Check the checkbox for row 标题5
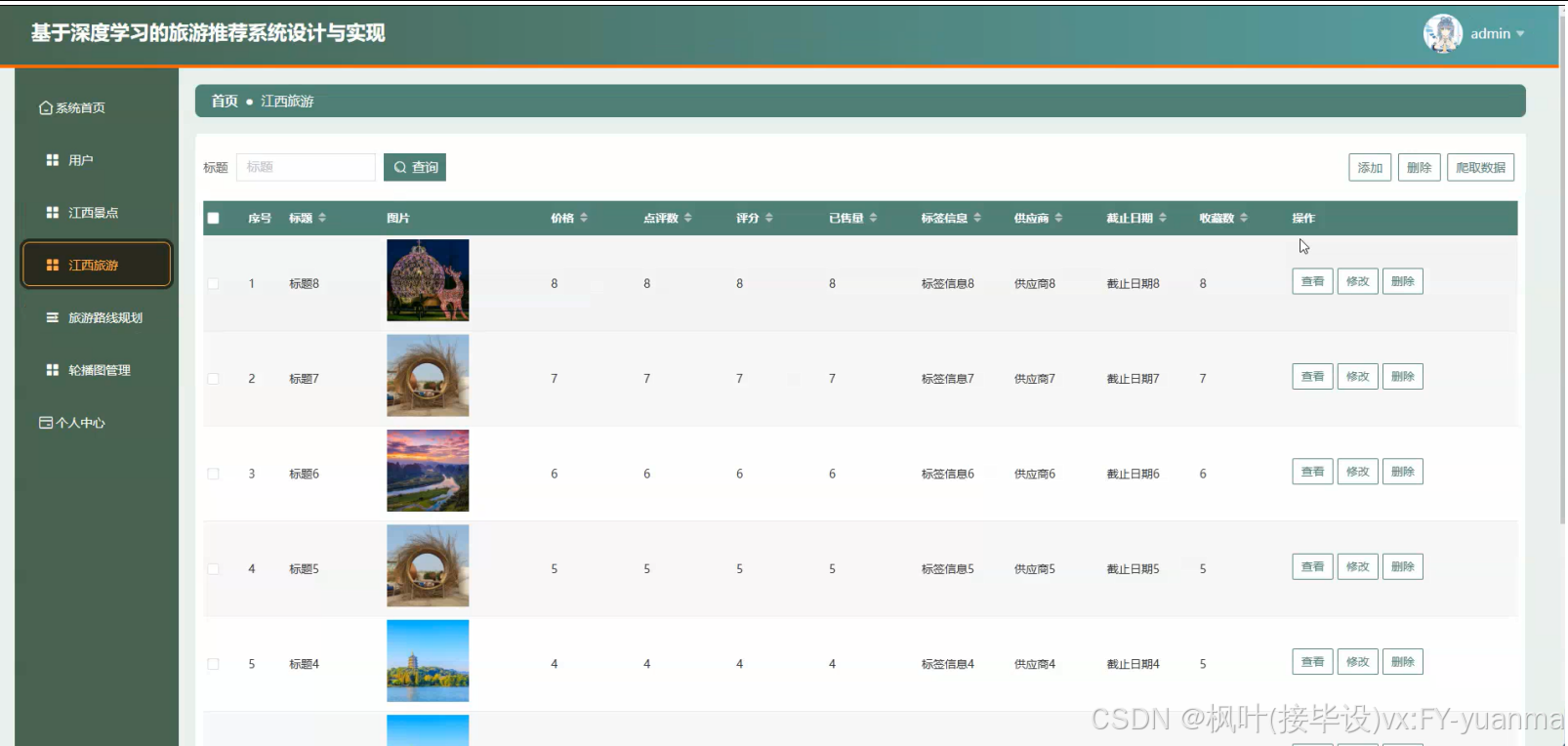This screenshot has height=746, width=1568. [213, 569]
